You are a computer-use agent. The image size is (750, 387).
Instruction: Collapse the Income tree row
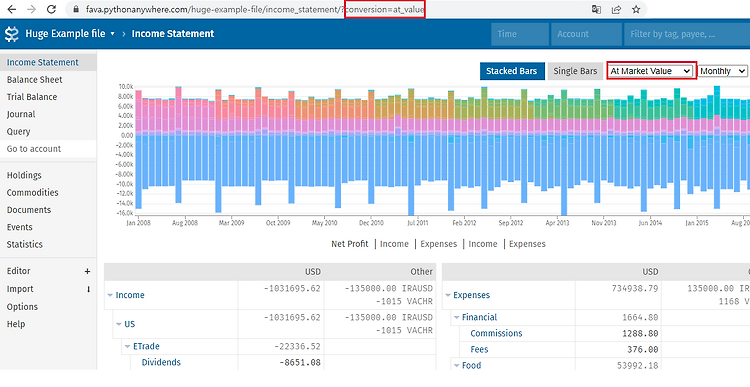point(110,295)
